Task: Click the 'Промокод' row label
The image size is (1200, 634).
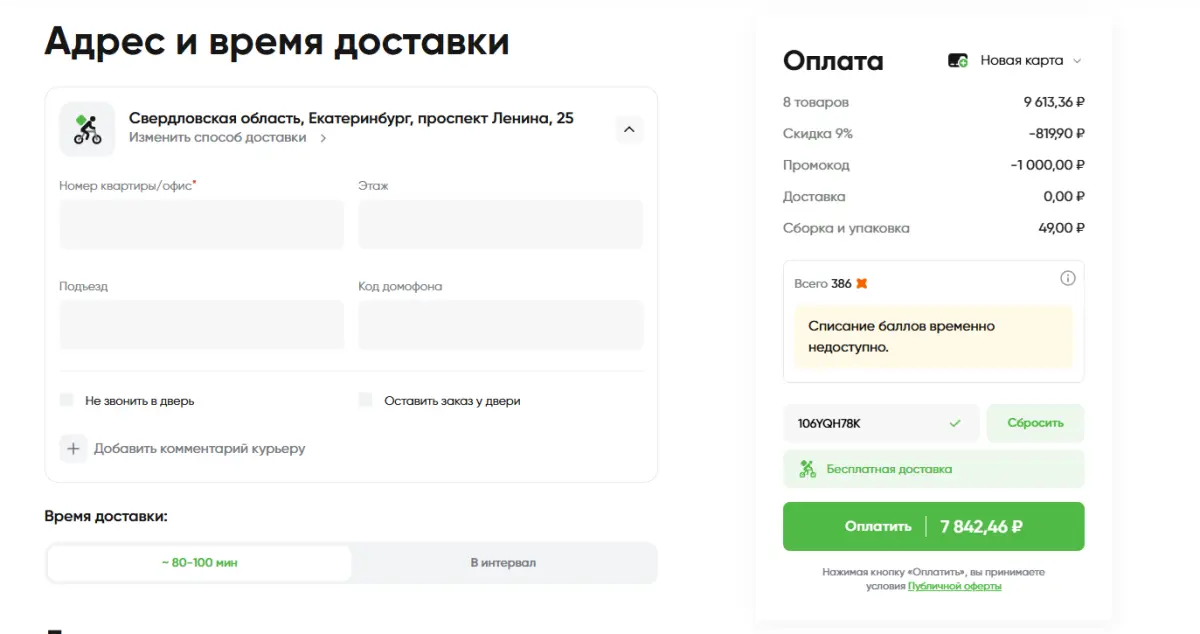Action: (816, 165)
